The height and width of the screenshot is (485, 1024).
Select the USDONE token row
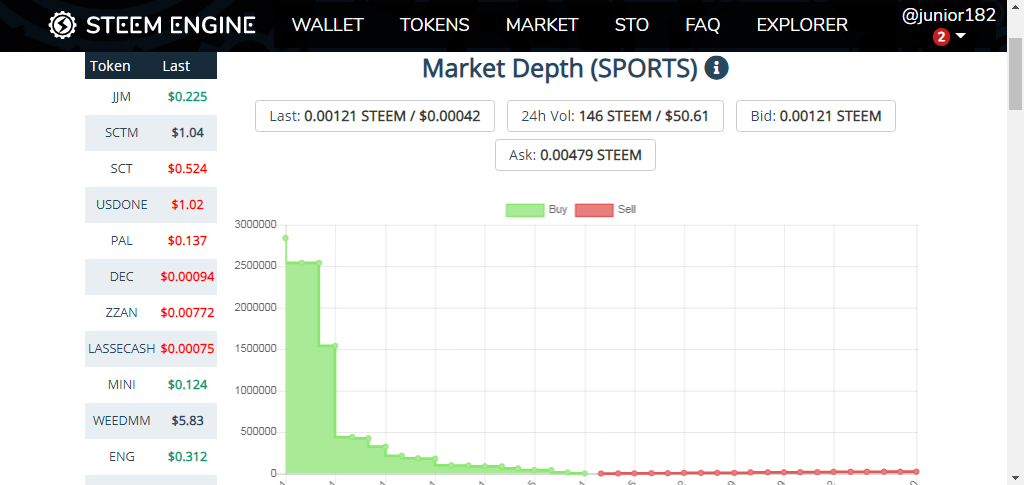click(151, 205)
